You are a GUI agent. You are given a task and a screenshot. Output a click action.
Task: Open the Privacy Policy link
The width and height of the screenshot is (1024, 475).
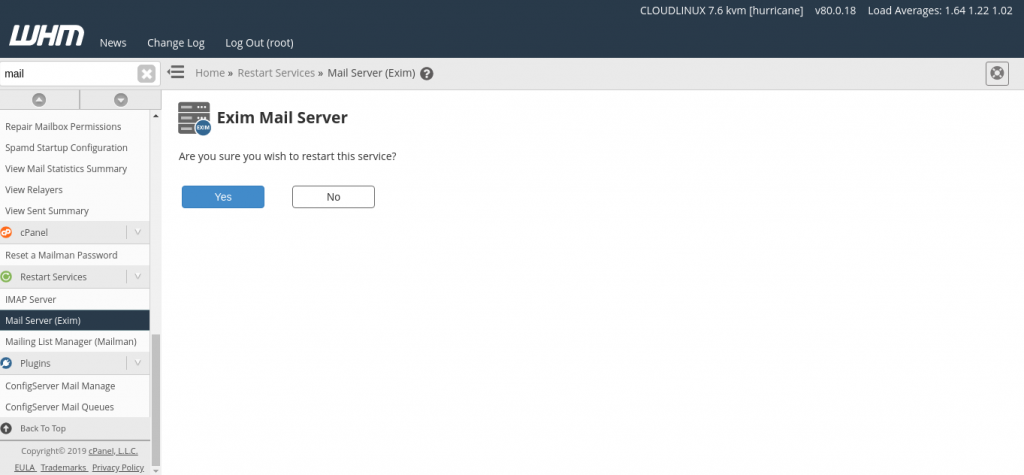[118, 468]
